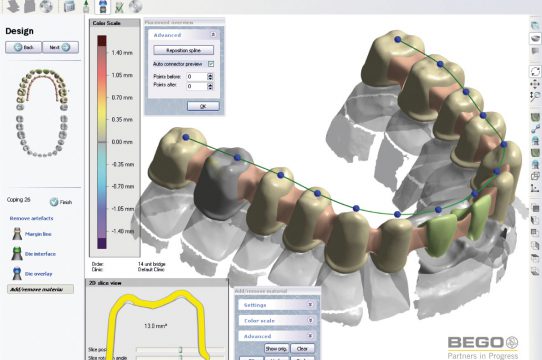Select Add/remove material option
542x360 pixels.
tap(40, 289)
